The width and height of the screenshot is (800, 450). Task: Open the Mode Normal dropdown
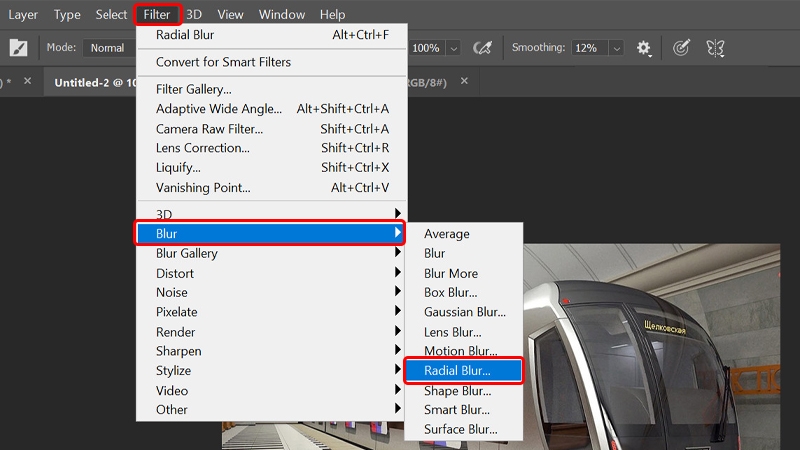click(110, 48)
